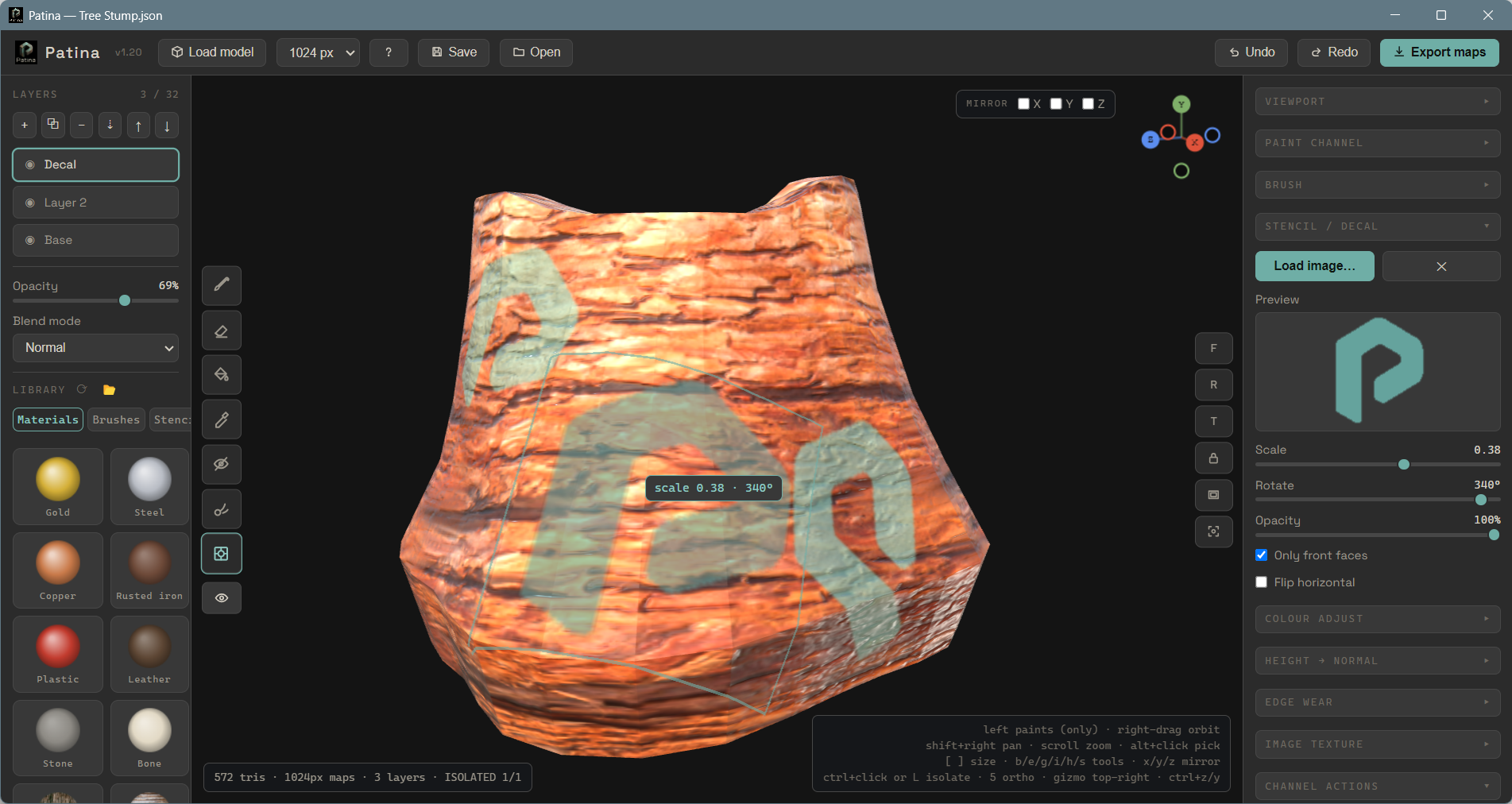The image size is (1512, 804).
Task: Delete layer with minus icon
Action: click(82, 125)
